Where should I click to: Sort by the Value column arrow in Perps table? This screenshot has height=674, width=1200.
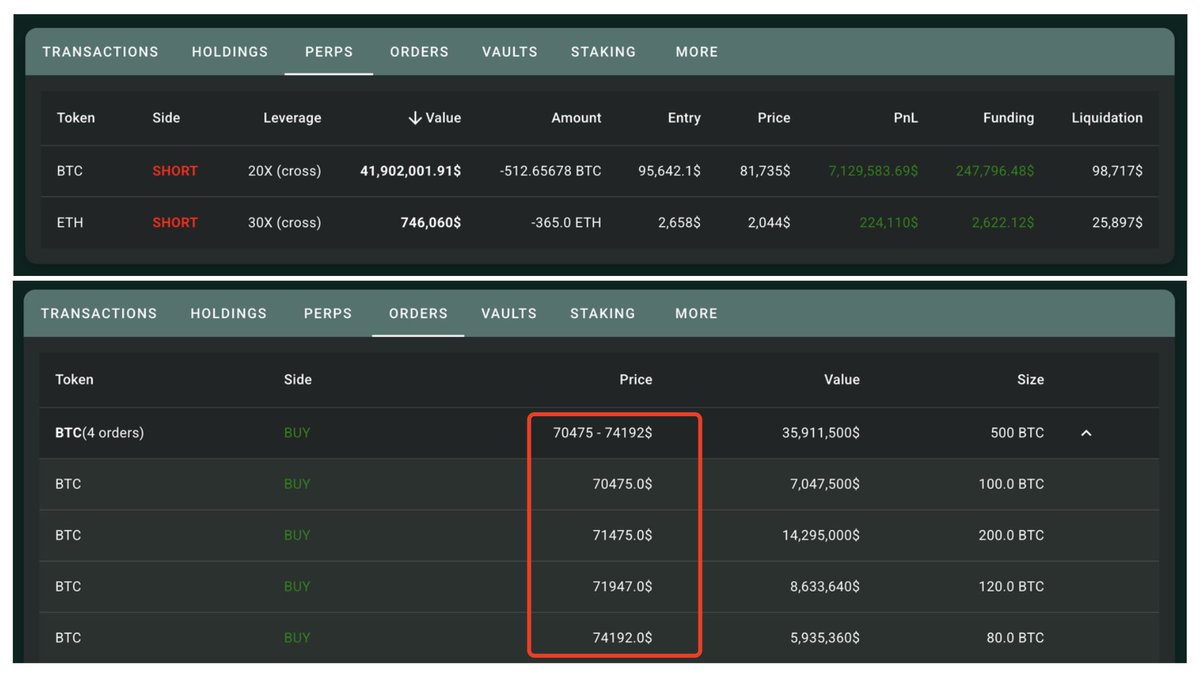coord(415,118)
